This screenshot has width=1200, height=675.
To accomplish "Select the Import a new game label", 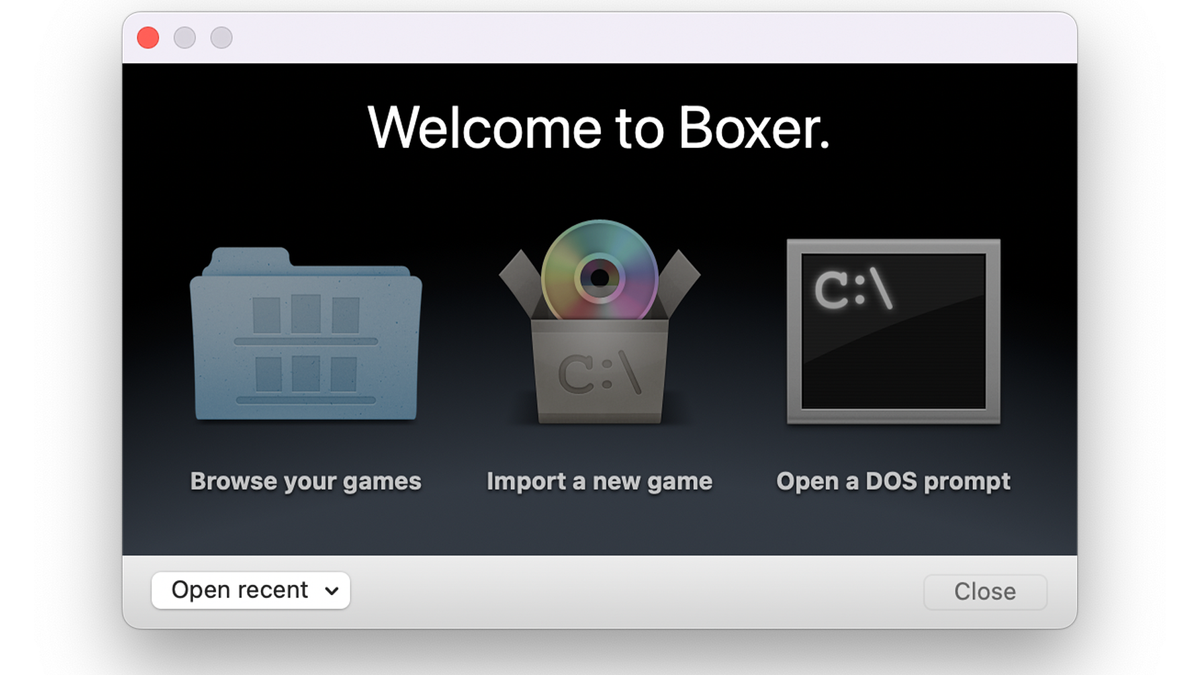I will pyautogui.click(x=598, y=481).
